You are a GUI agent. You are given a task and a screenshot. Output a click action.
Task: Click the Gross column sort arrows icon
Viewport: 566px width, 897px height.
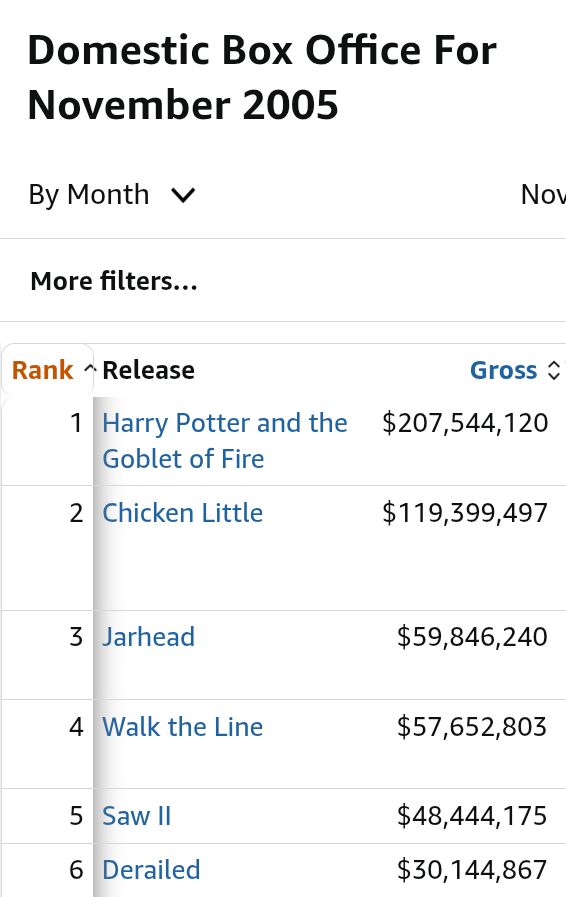tap(553, 370)
